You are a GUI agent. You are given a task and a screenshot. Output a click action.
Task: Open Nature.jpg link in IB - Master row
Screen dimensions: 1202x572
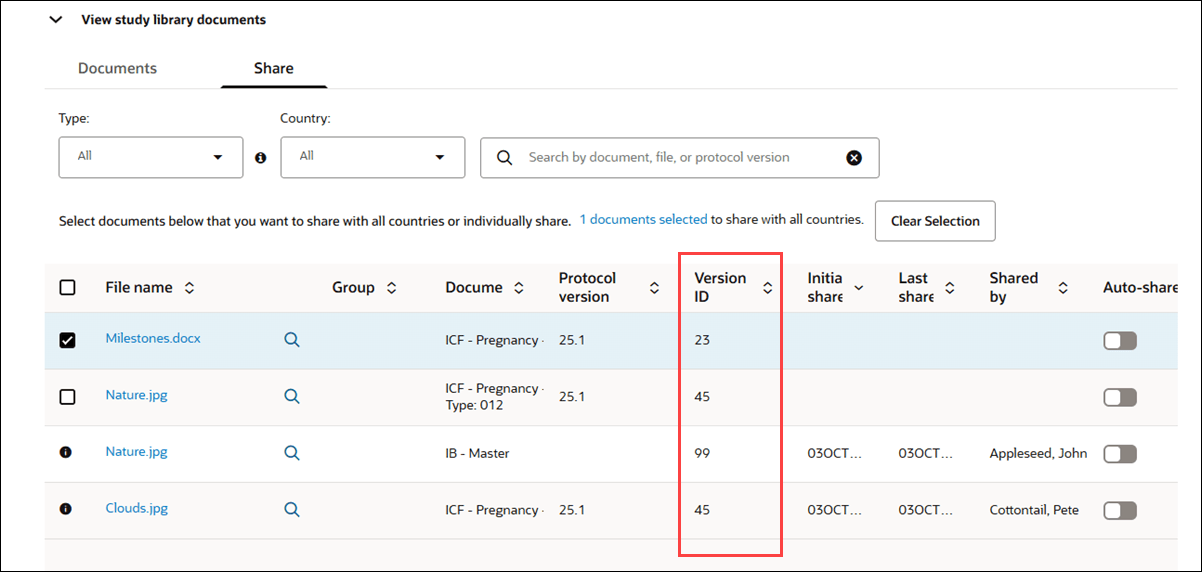(x=136, y=451)
